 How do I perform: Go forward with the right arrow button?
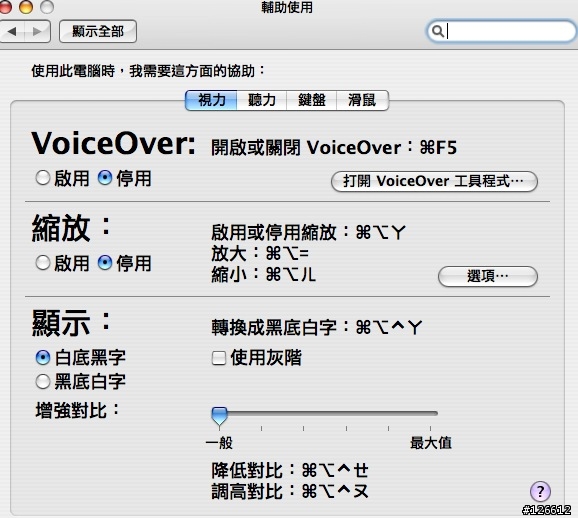pos(37,31)
